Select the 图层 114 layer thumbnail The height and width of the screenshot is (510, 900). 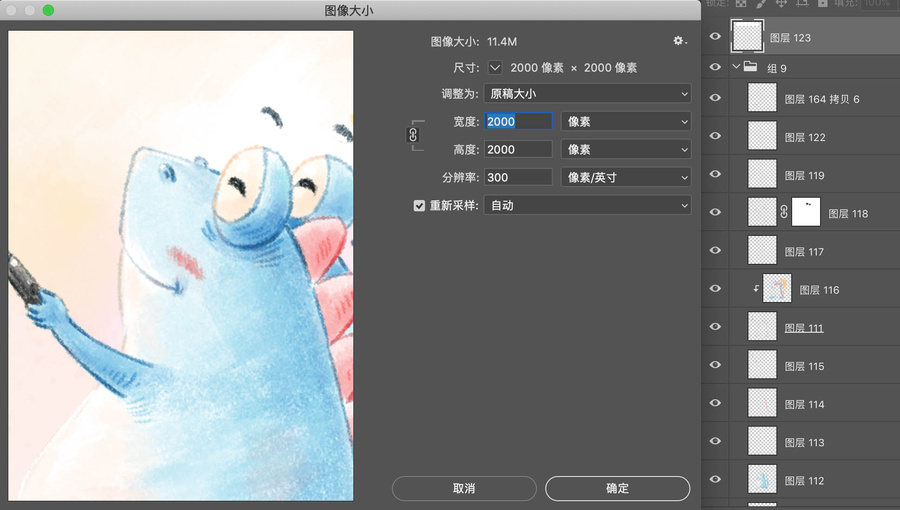[762, 403]
